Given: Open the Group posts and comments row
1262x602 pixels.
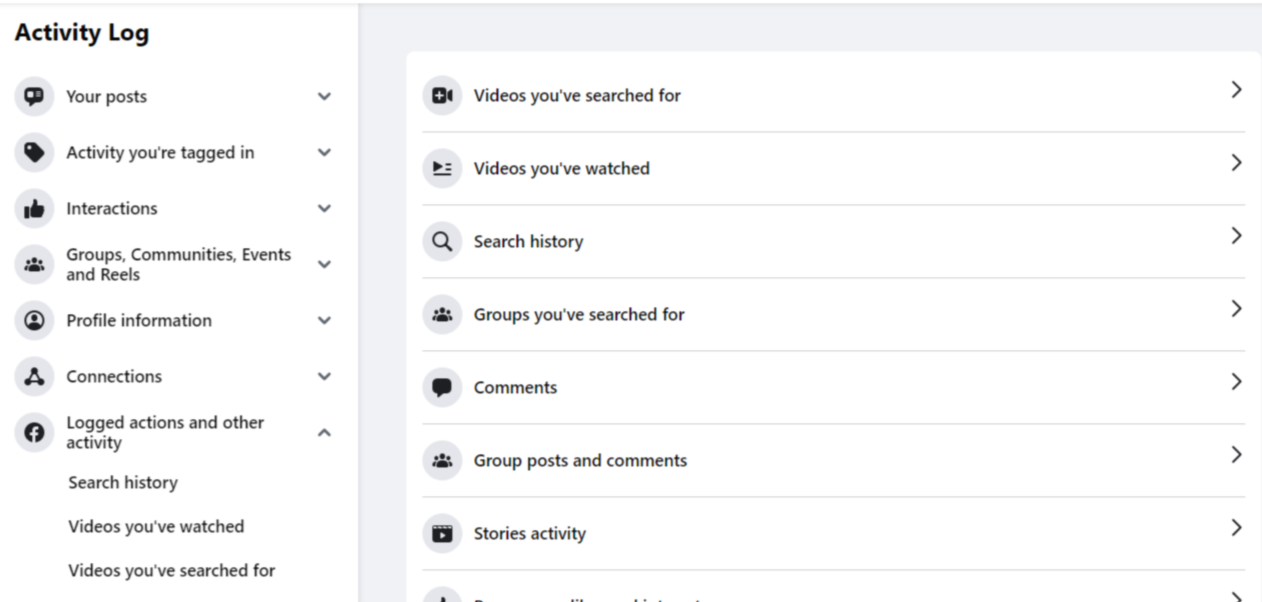Looking at the screenshot, I should pos(833,461).
